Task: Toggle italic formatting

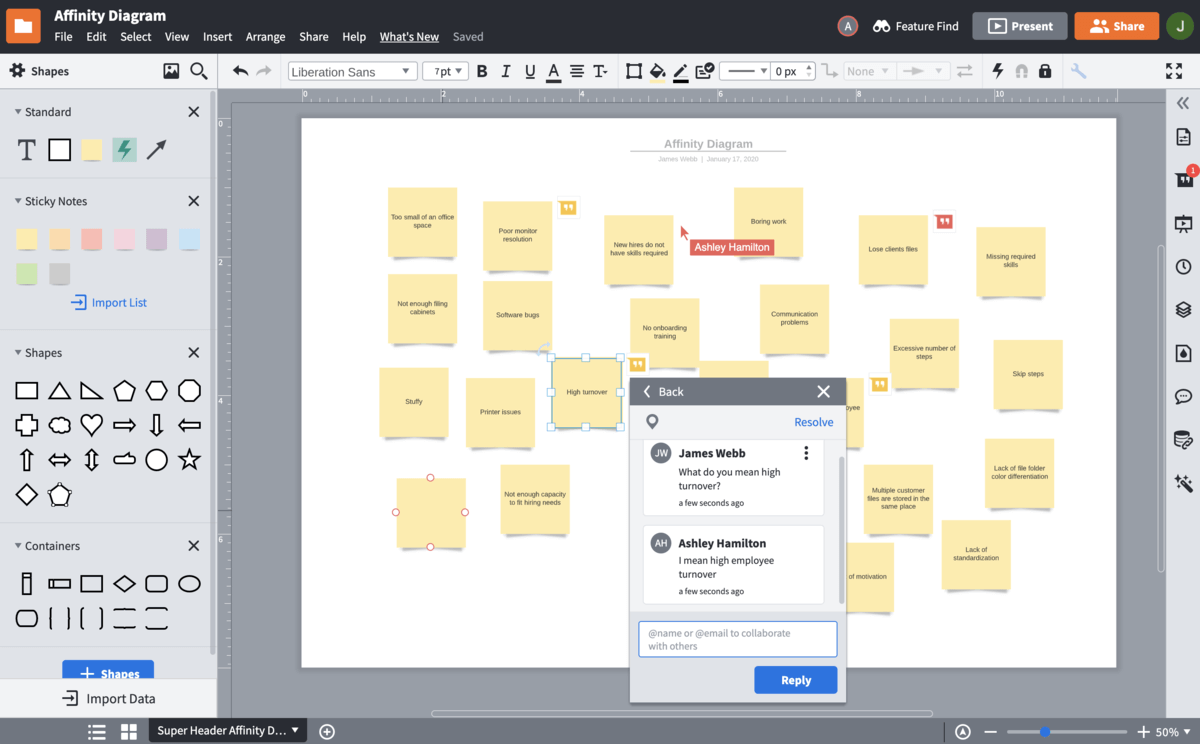Action: pos(505,71)
